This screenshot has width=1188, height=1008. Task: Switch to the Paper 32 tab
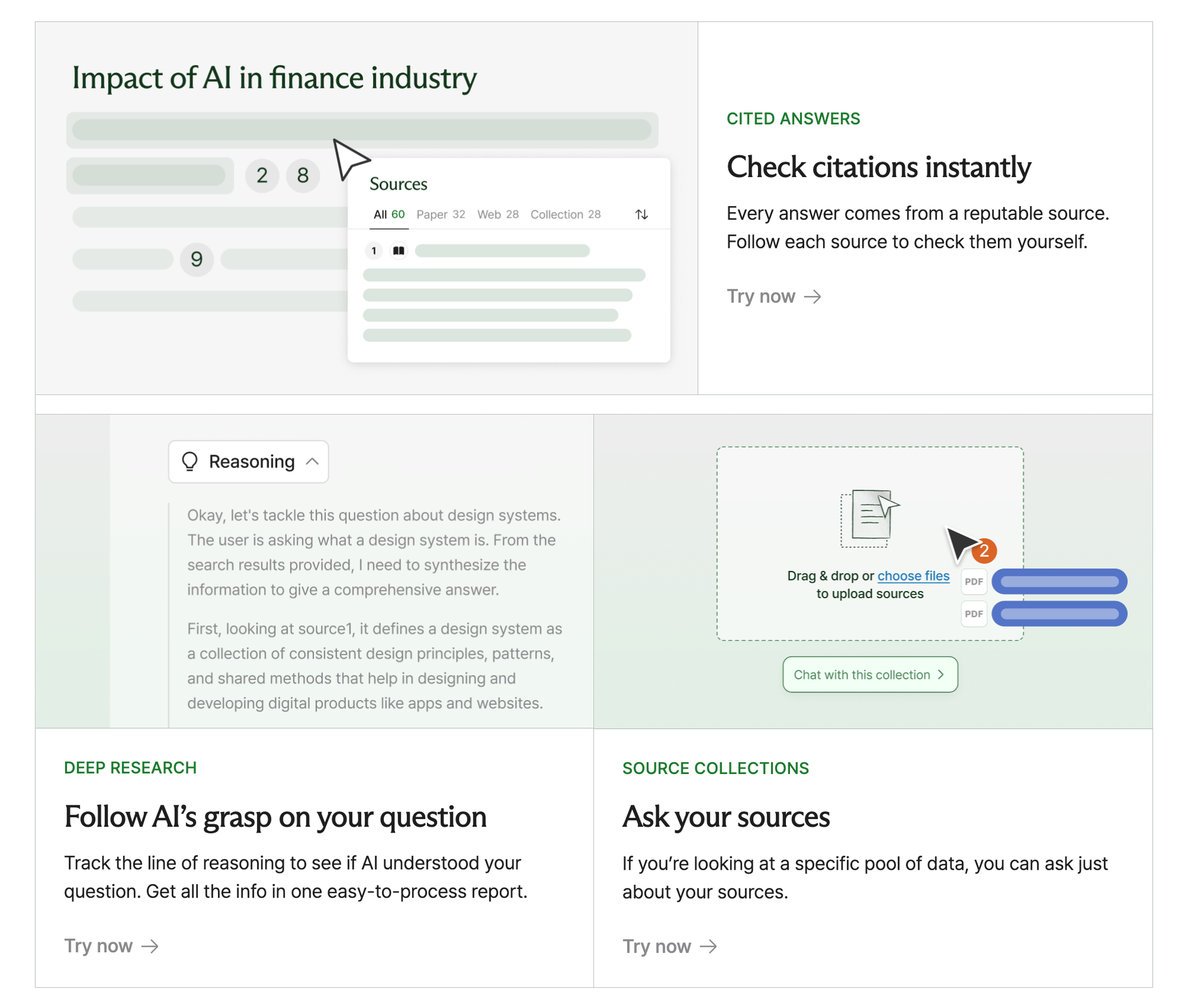[440, 214]
